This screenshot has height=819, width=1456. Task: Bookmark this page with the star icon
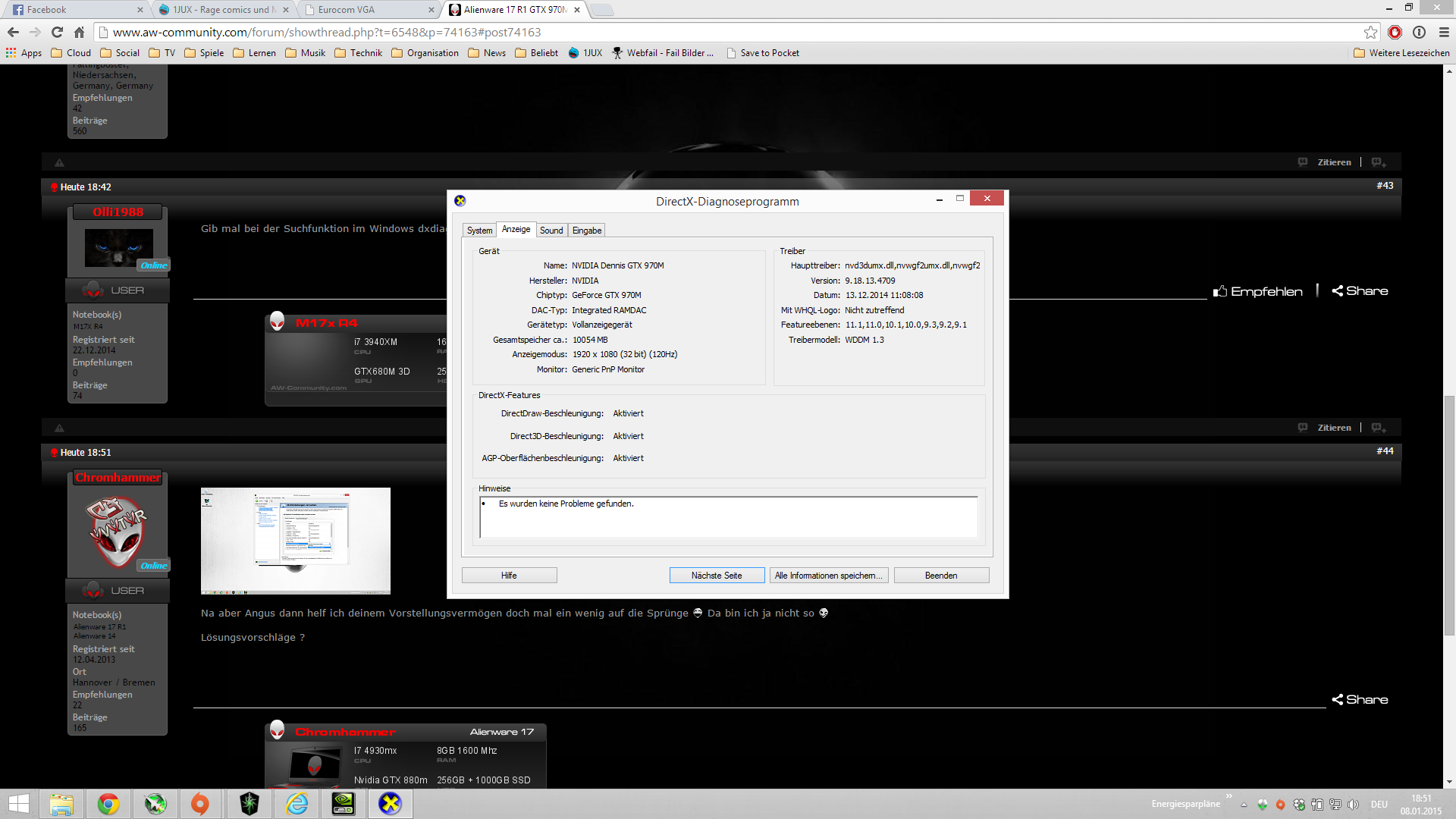coord(1370,32)
